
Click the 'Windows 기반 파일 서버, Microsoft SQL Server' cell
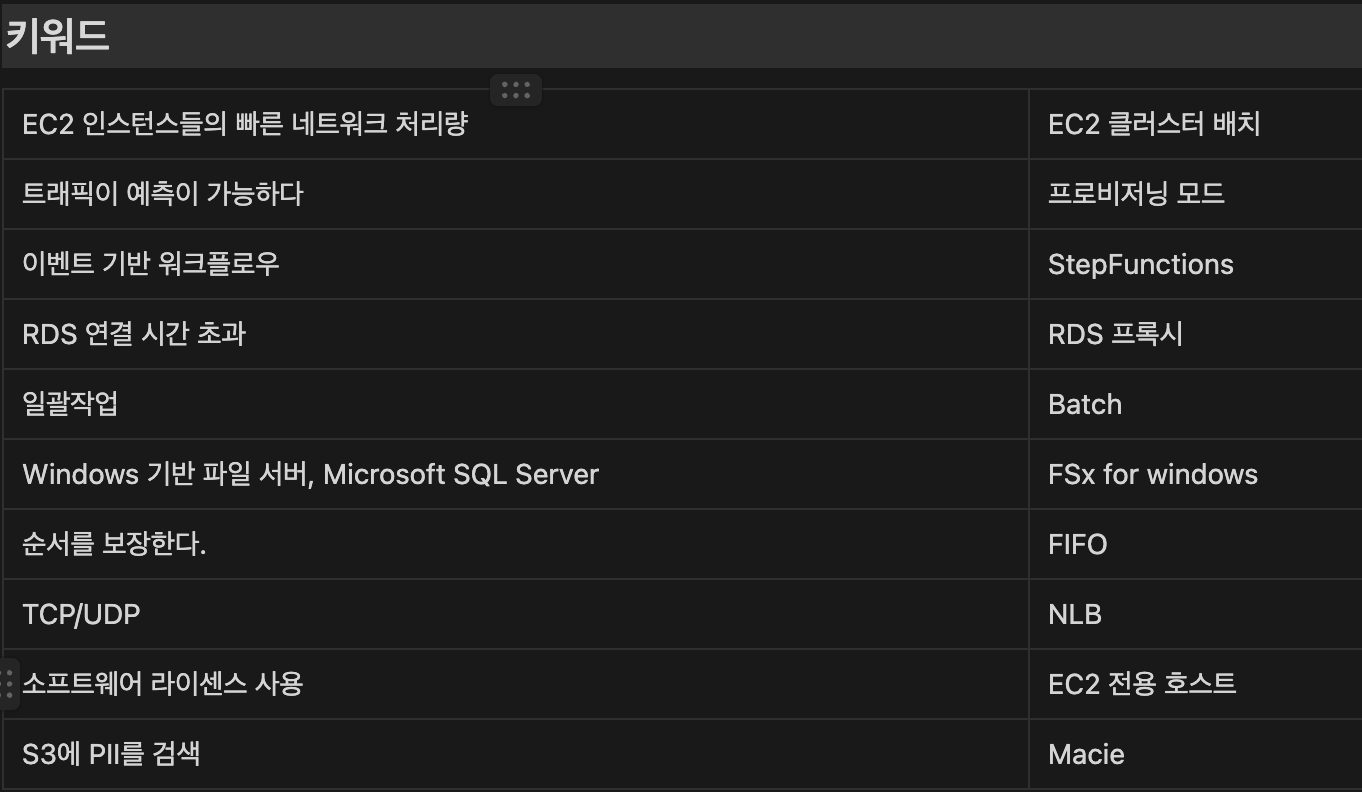click(516, 474)
